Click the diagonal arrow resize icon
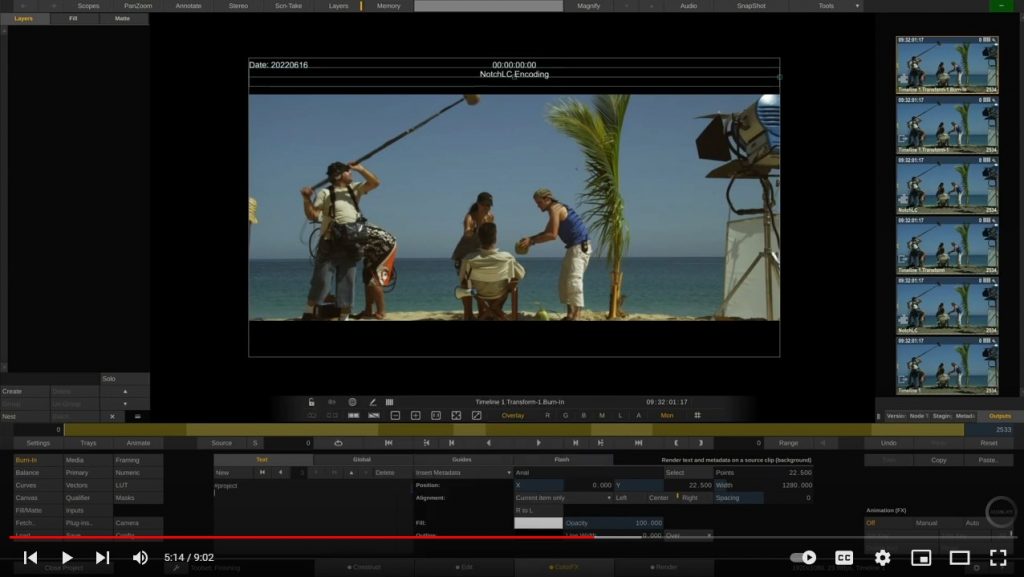 click(x=477, y=415)
